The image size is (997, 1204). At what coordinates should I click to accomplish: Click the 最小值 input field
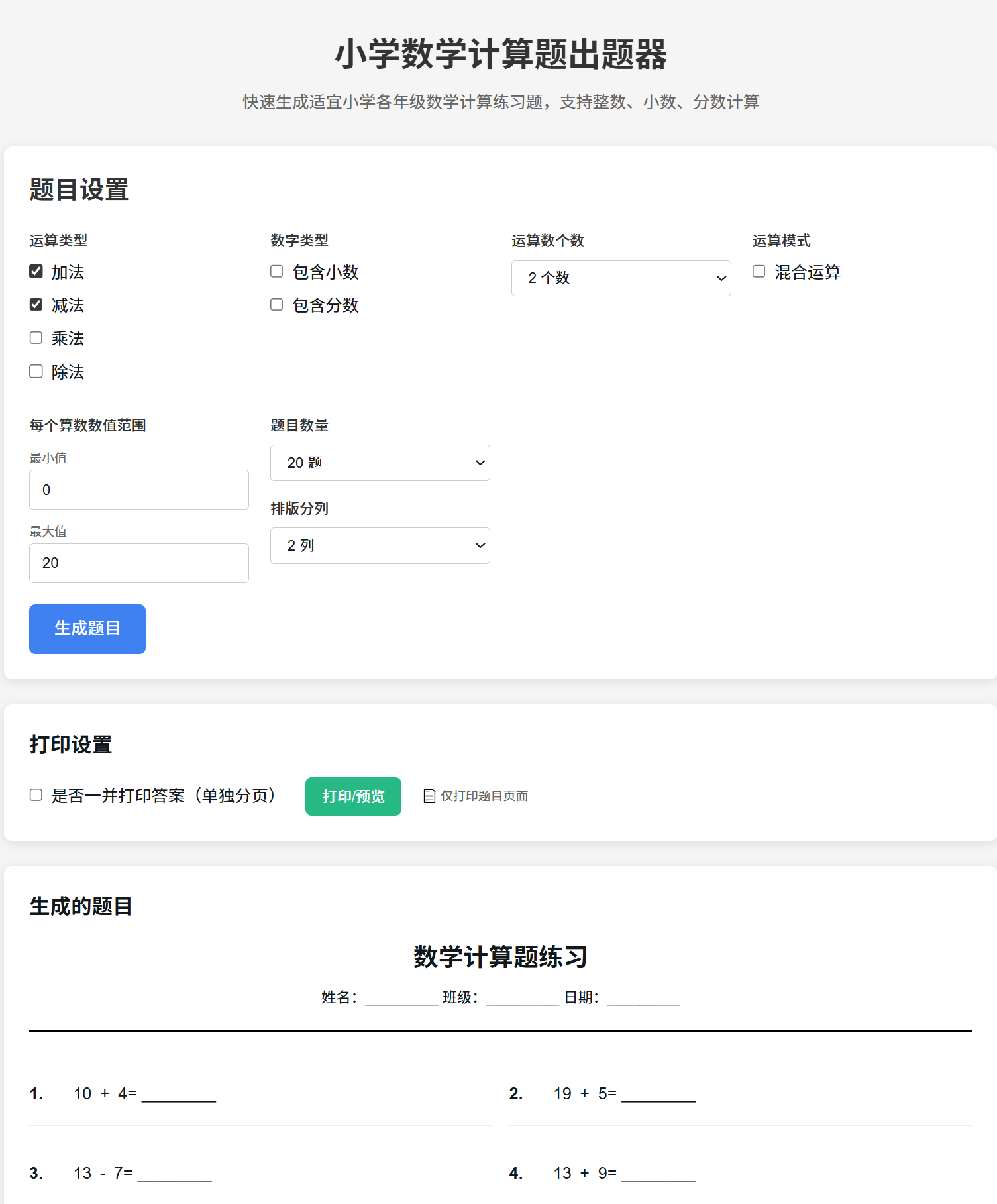coord(138,490)
